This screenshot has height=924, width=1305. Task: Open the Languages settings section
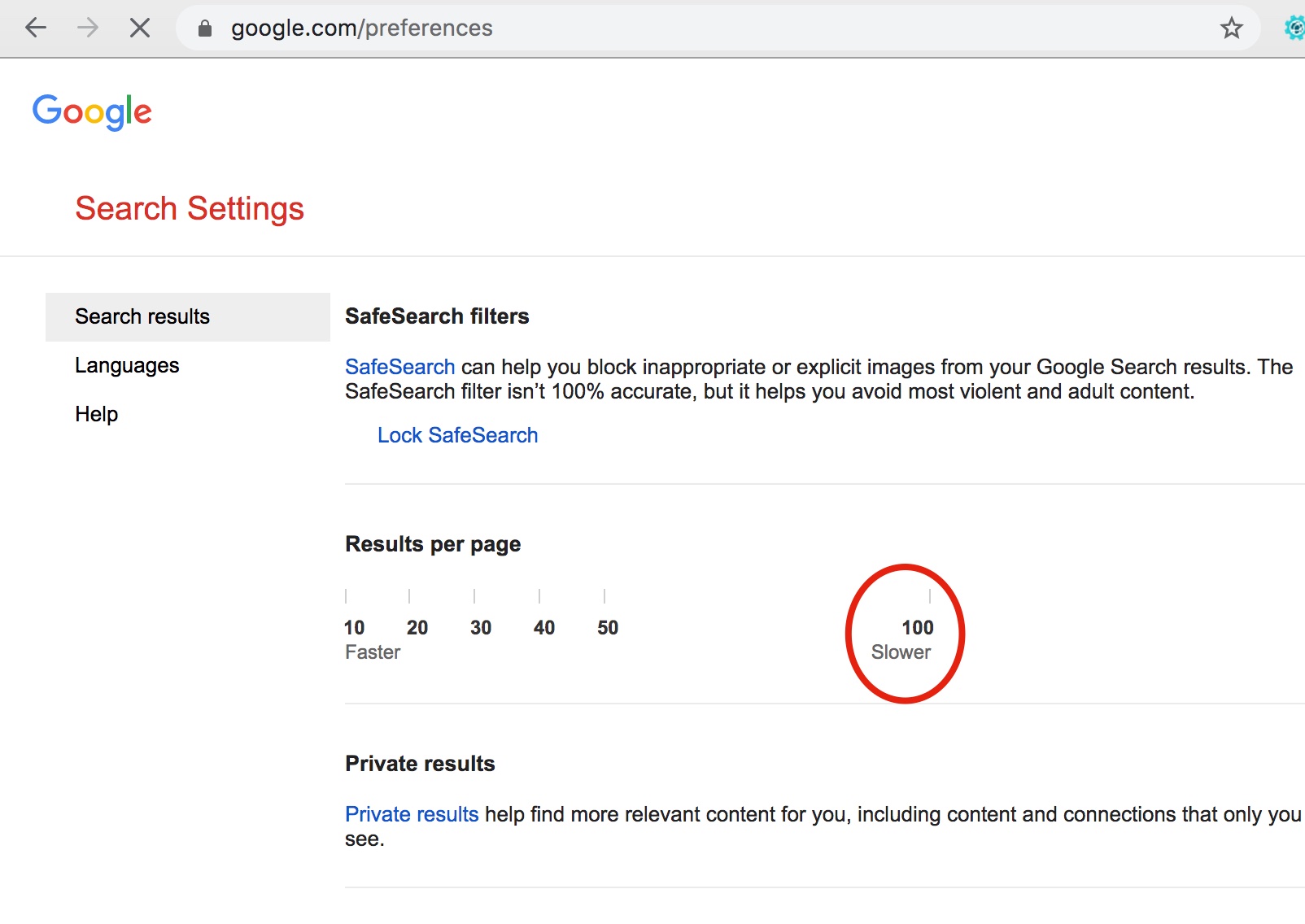(x=127, y=365)
